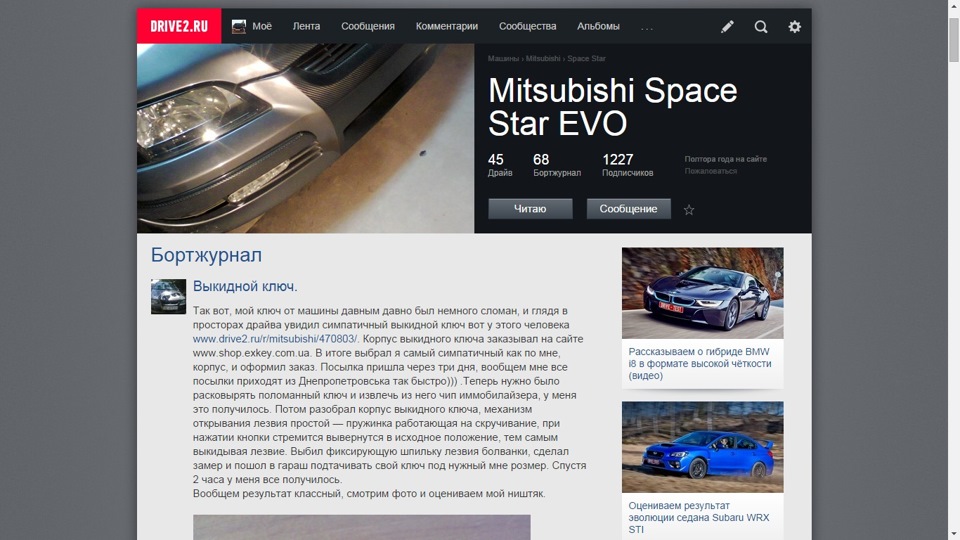Open the pencil write-post icon
Viewport: 960px width, 540px height.
tap(727, 26)
